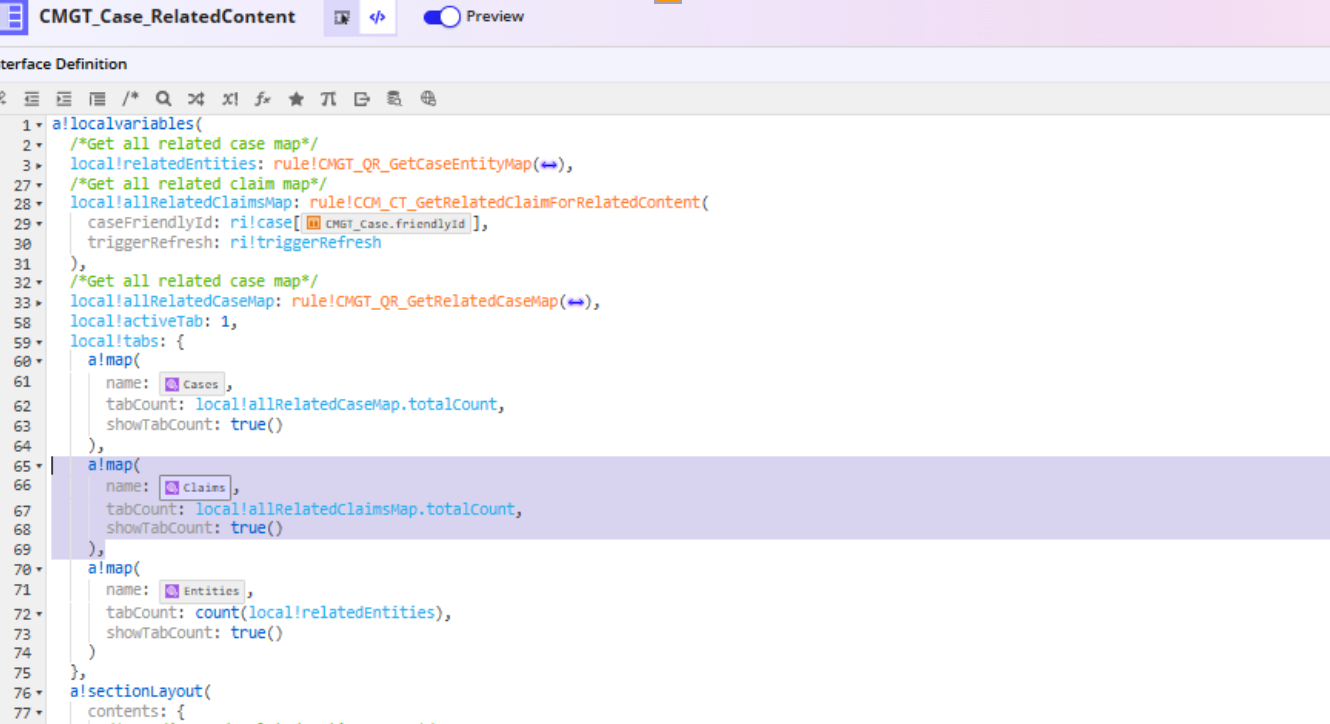The width and height of the screenshot is (1330, 724).
Task: Click the star toolbar icon
Action: tap(296, 99)
